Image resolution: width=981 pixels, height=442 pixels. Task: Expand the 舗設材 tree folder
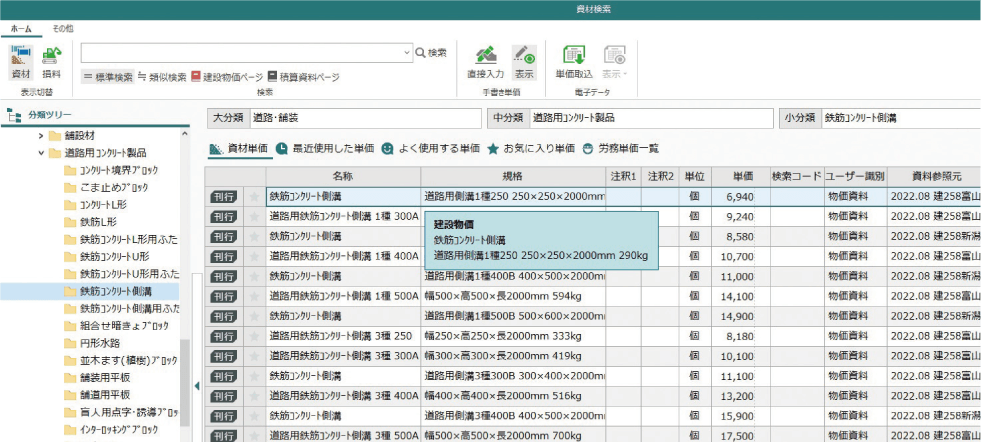(41, 135)
